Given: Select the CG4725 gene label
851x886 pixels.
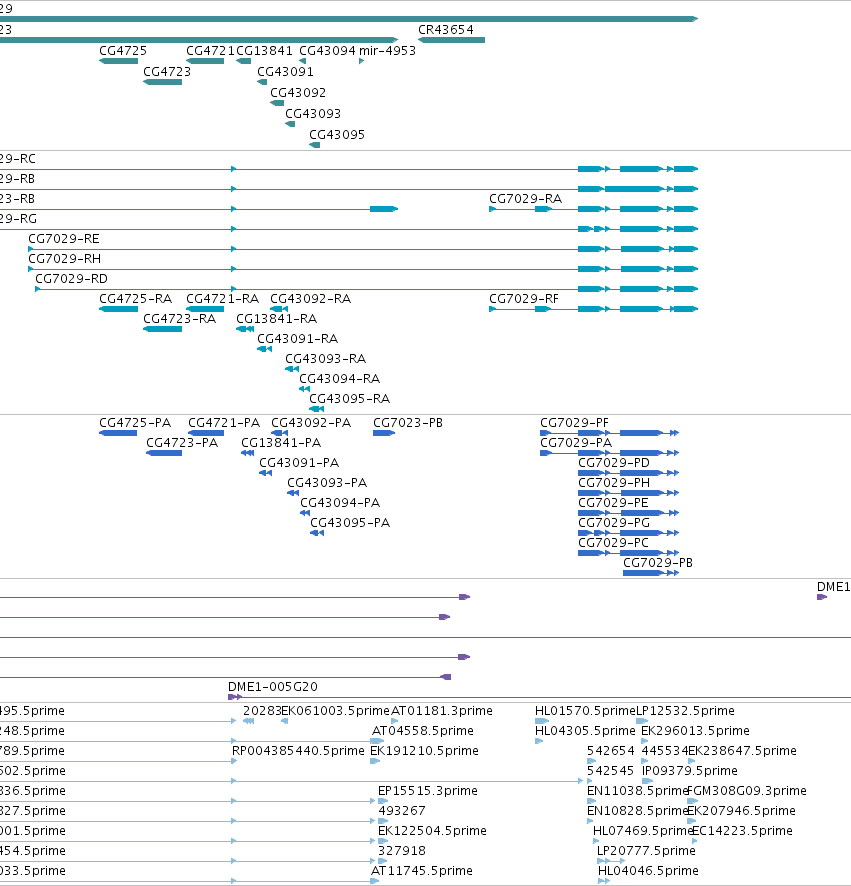Looking at the screenshot, I should [123, 51].
